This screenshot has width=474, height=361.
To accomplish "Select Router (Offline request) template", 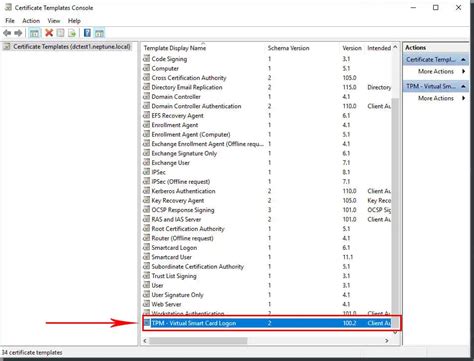I will (182, 238).
